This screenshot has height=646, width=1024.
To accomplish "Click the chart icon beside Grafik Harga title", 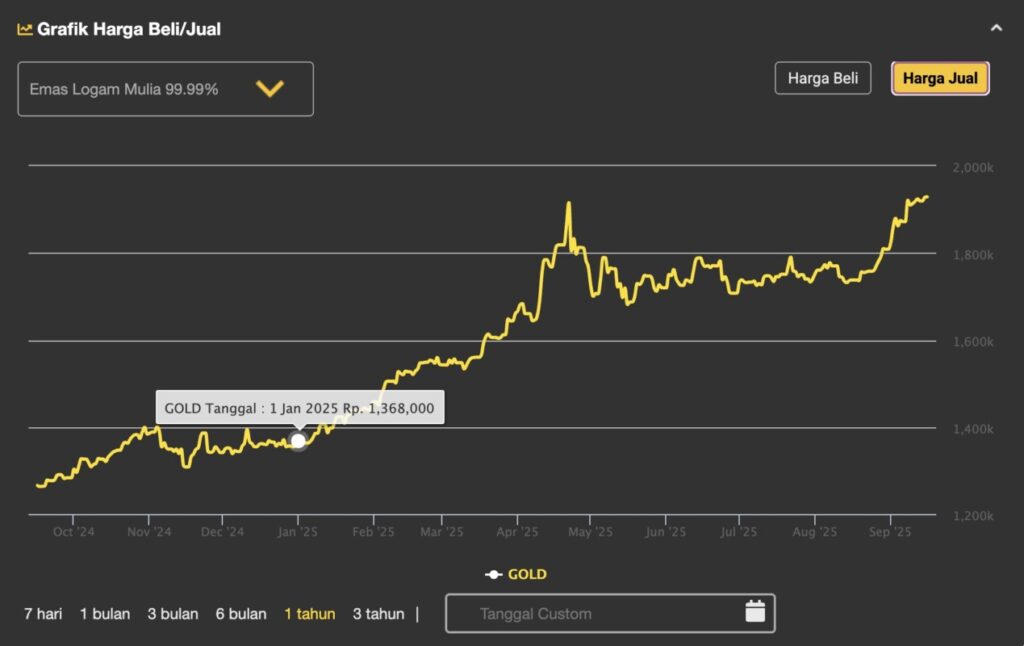I will click(25, 29).
